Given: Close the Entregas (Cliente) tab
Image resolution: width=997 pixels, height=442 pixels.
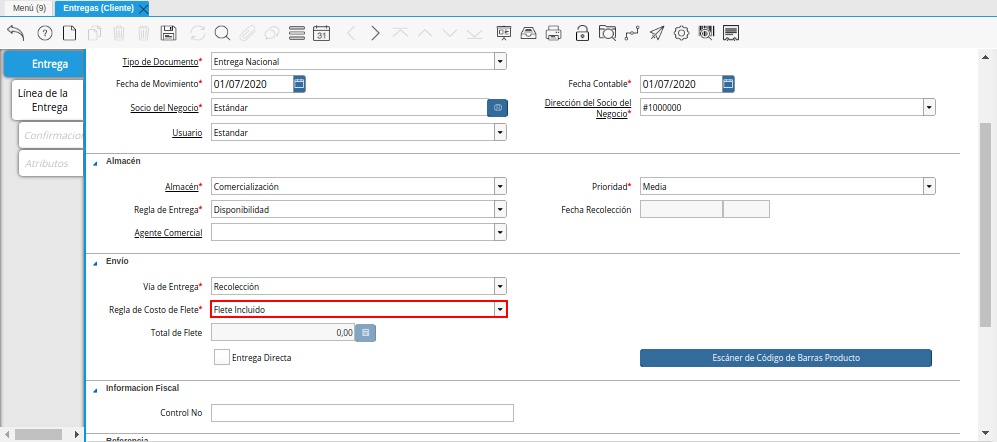Looking at the screenshot, I should tap(143, 9).
